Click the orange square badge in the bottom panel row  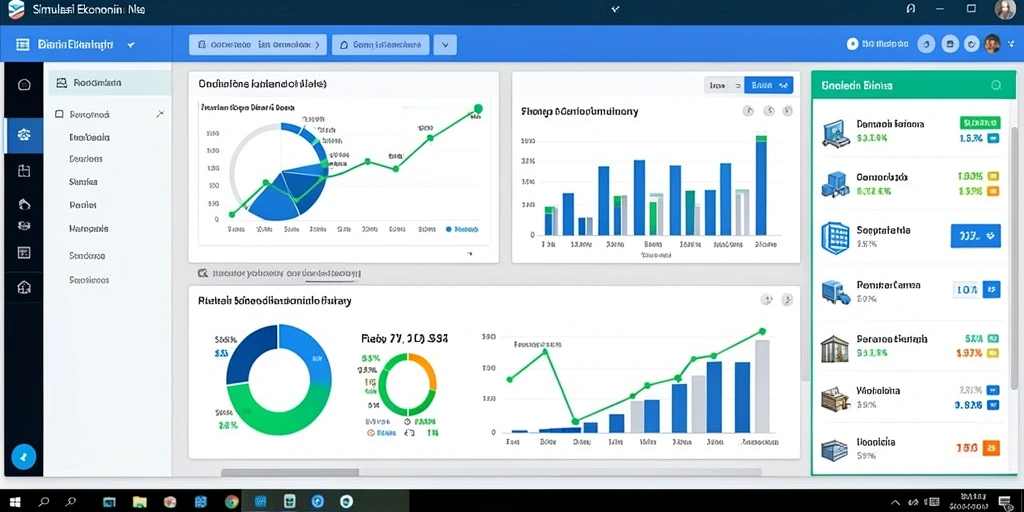click(x=991, y=448)
